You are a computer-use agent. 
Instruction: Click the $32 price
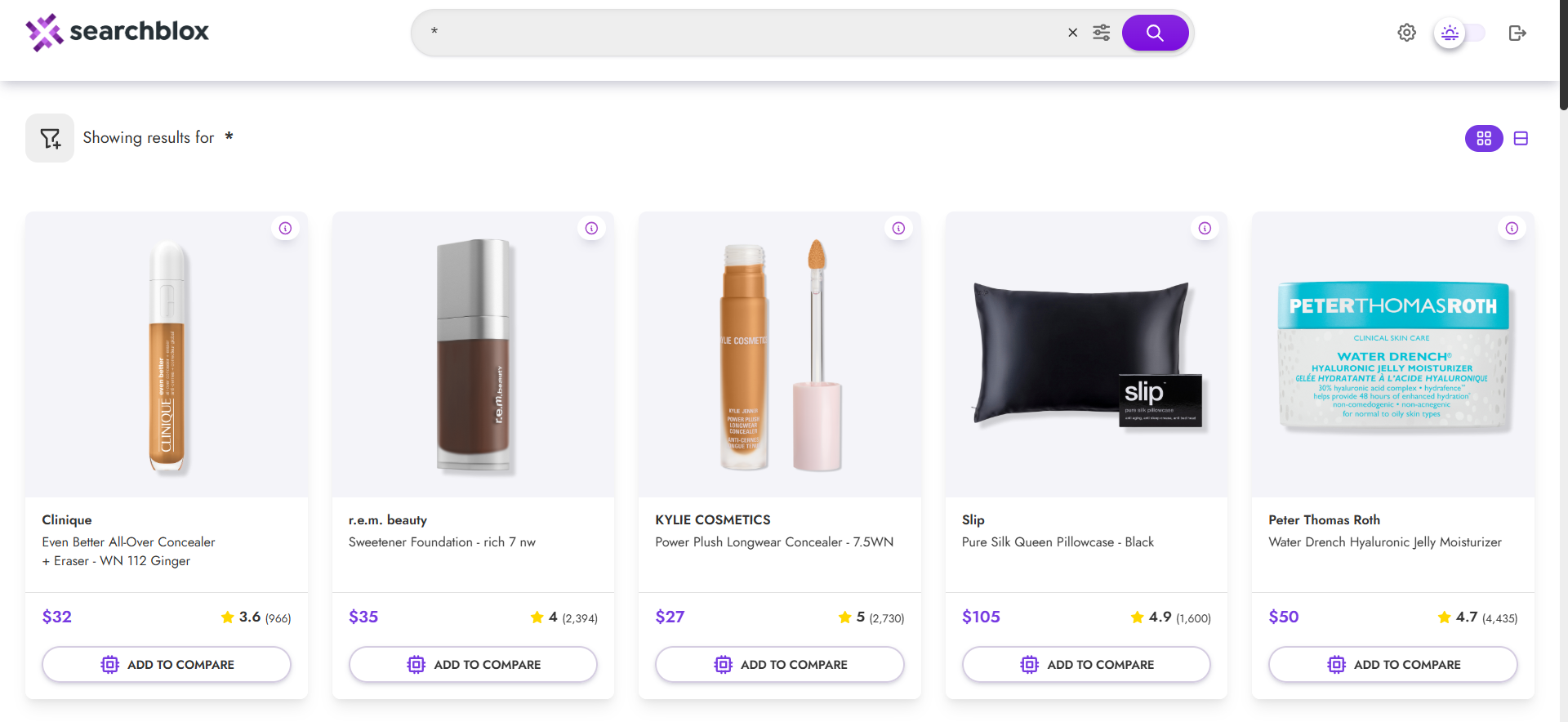tap(57, 617)
